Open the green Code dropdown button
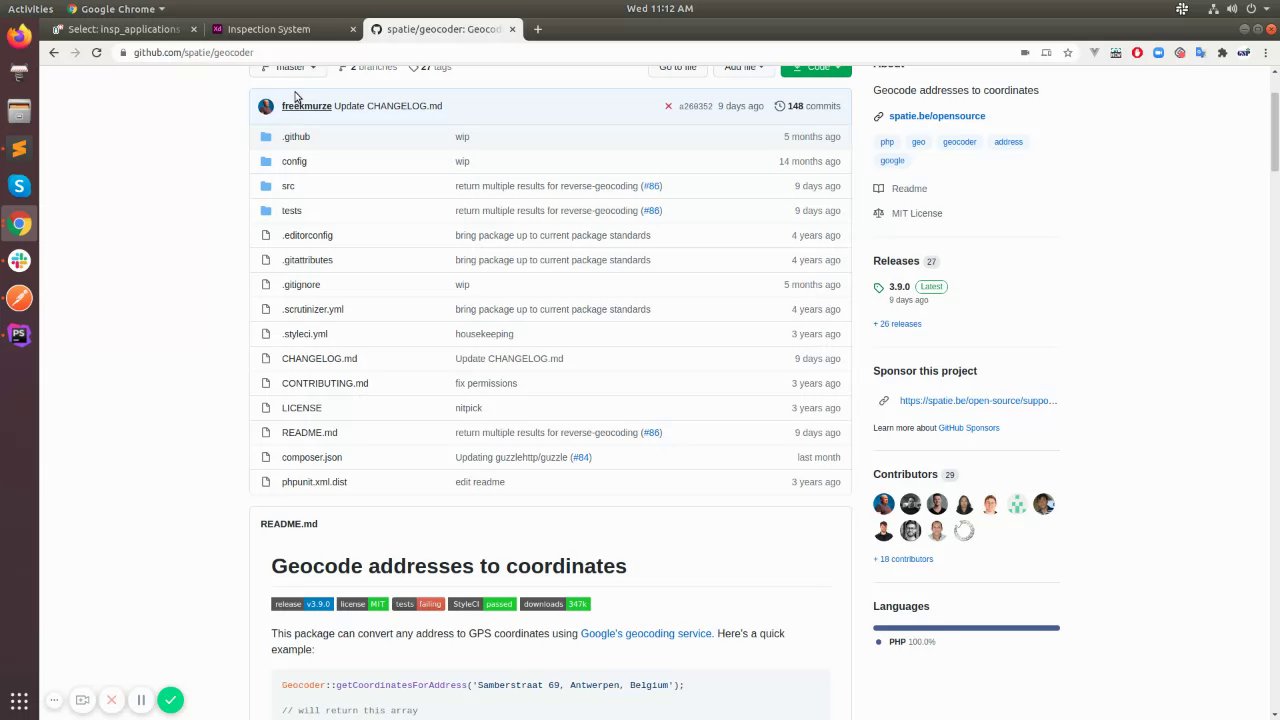The width and height of the screenshot is (1280, 720). click(816, 67)
